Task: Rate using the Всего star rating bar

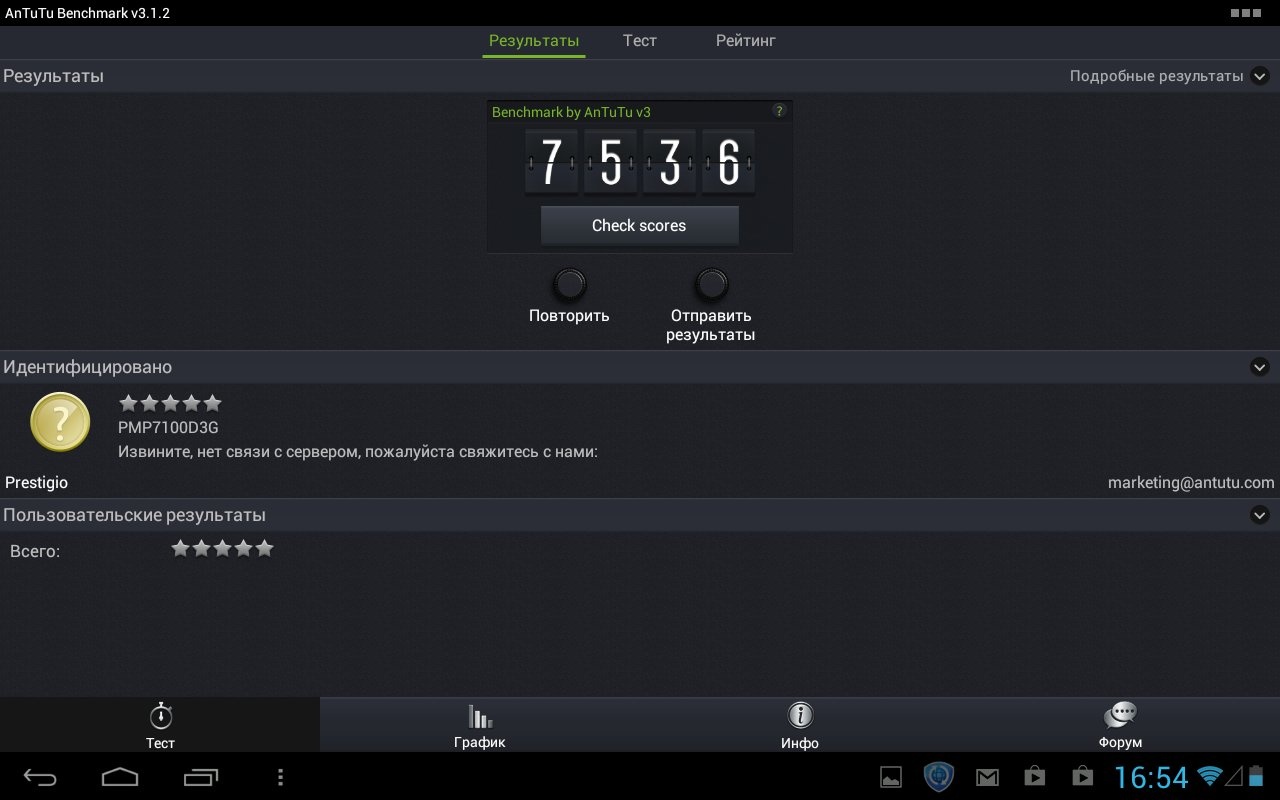Action: click(x=222, y=549)
